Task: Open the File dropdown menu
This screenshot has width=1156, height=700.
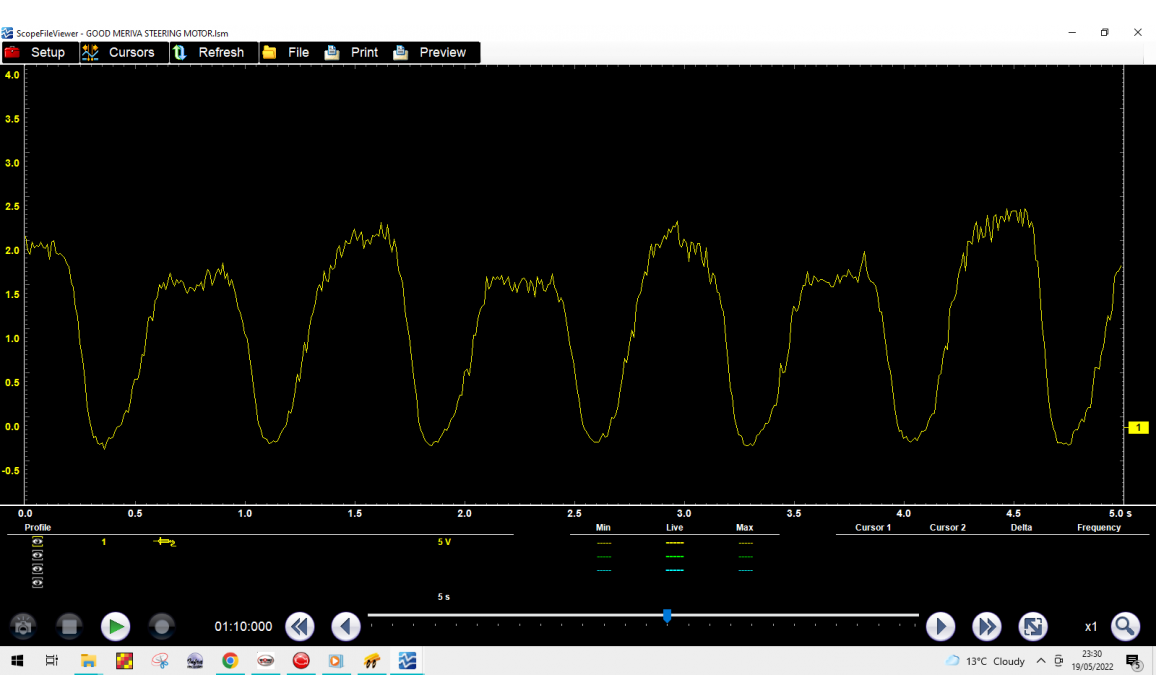Action: tap(286, 52)
